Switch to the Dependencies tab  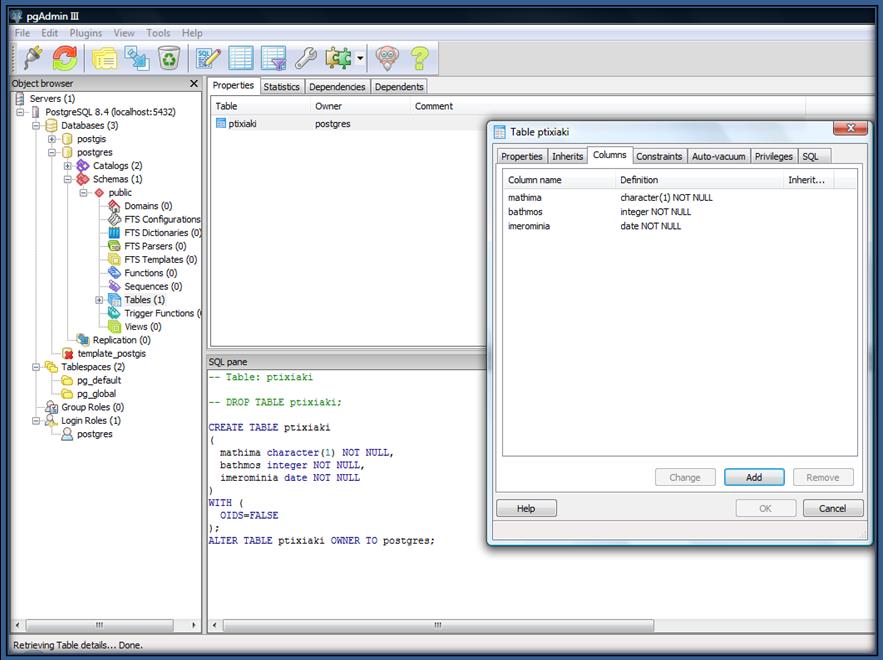(337, 87)
